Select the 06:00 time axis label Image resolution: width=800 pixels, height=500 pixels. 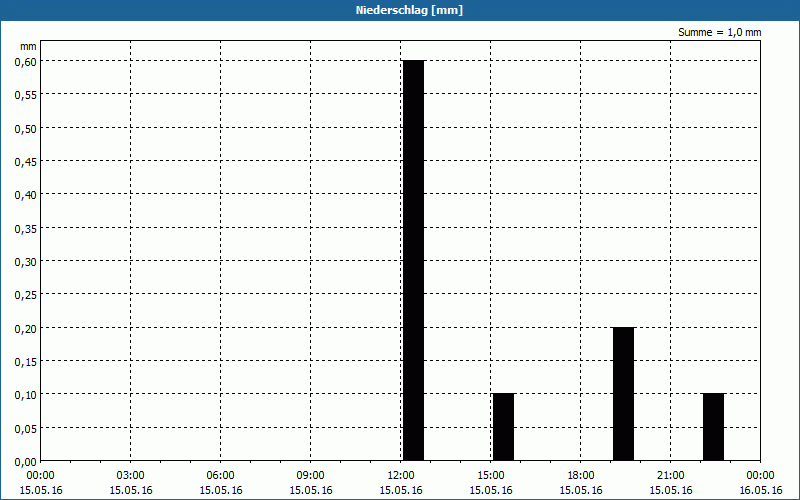pos(221,475)
